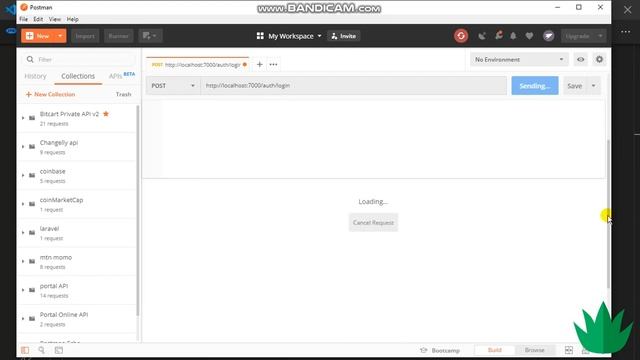Click the New button
The height and width of the screenshot is (360, 640).
click(x=38, y=36)
